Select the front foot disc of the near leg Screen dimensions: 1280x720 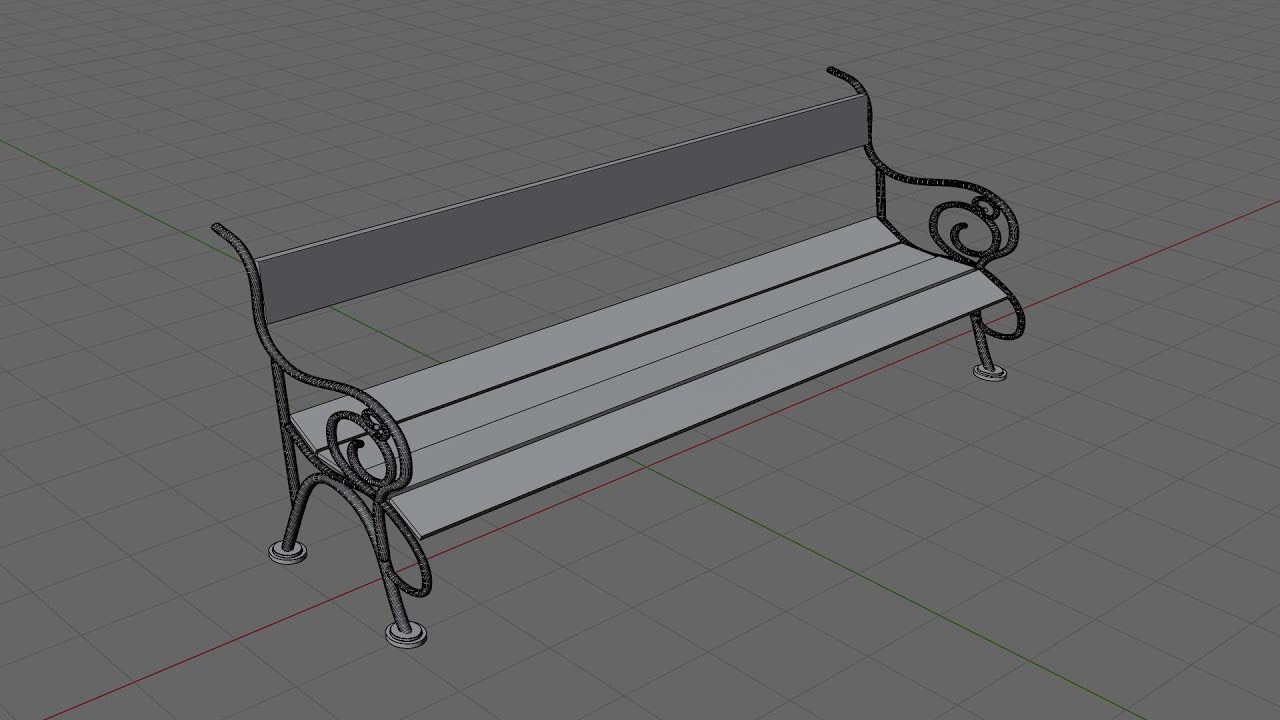tap(407, 634)
